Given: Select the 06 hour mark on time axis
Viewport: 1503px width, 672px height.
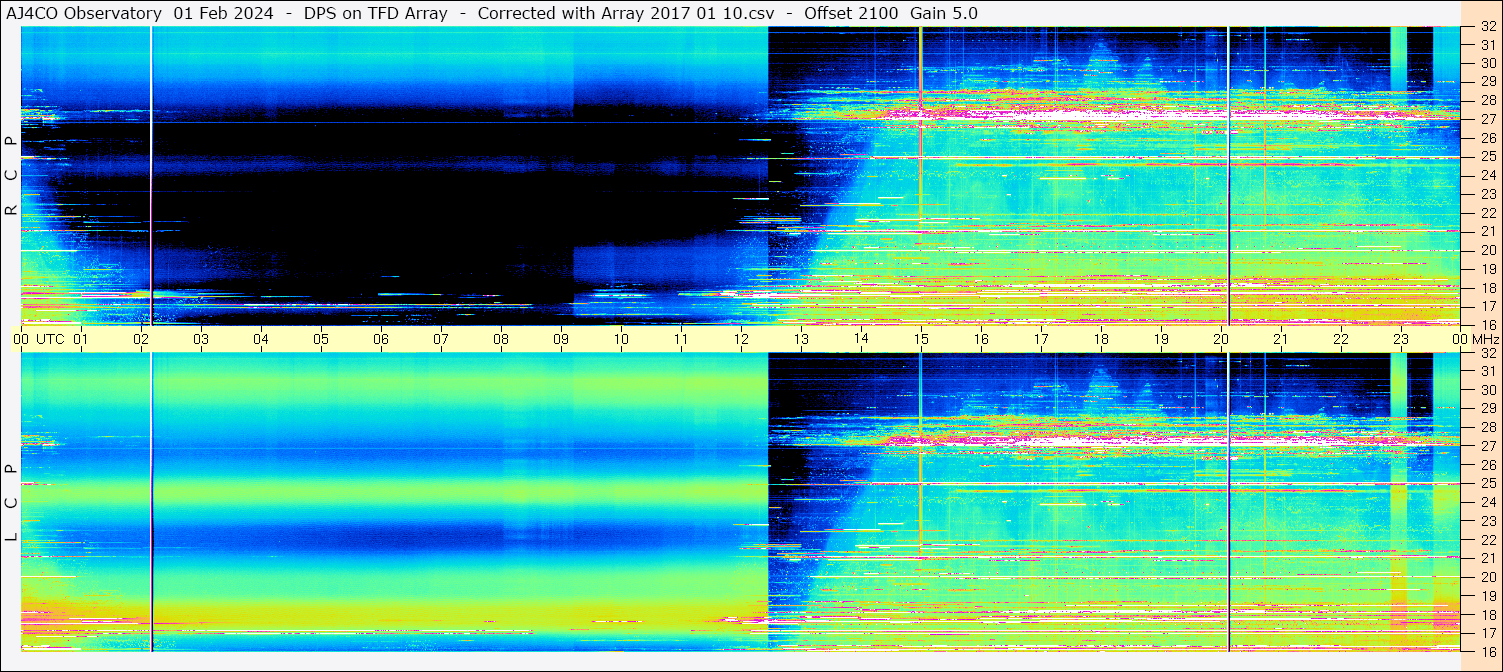Looking at the screenshot, I should click(381, 339).
